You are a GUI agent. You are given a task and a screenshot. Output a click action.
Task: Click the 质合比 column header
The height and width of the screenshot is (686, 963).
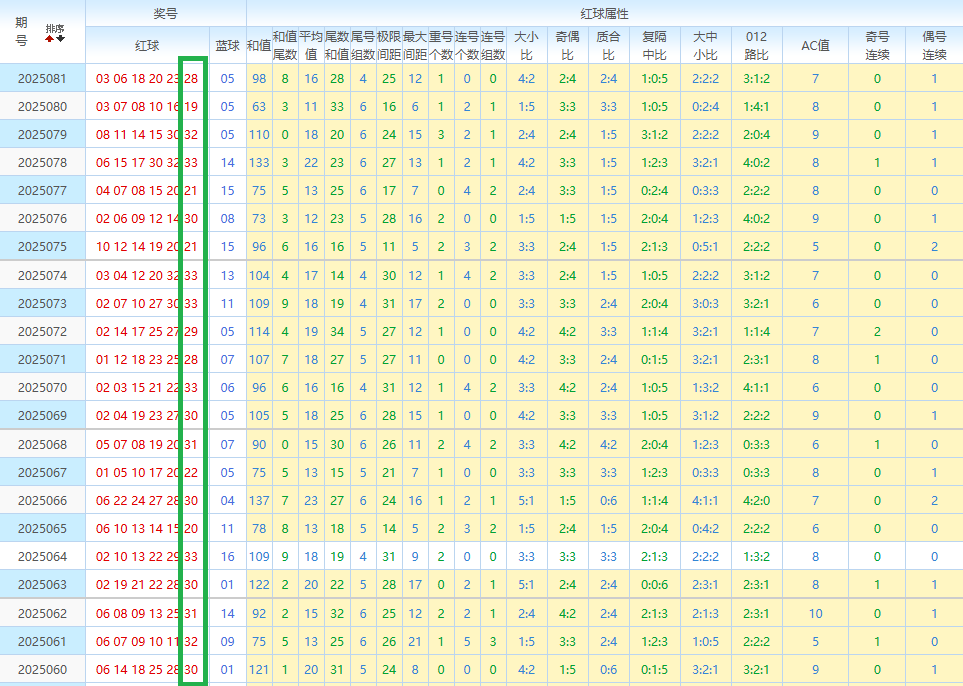pos(609,45)
